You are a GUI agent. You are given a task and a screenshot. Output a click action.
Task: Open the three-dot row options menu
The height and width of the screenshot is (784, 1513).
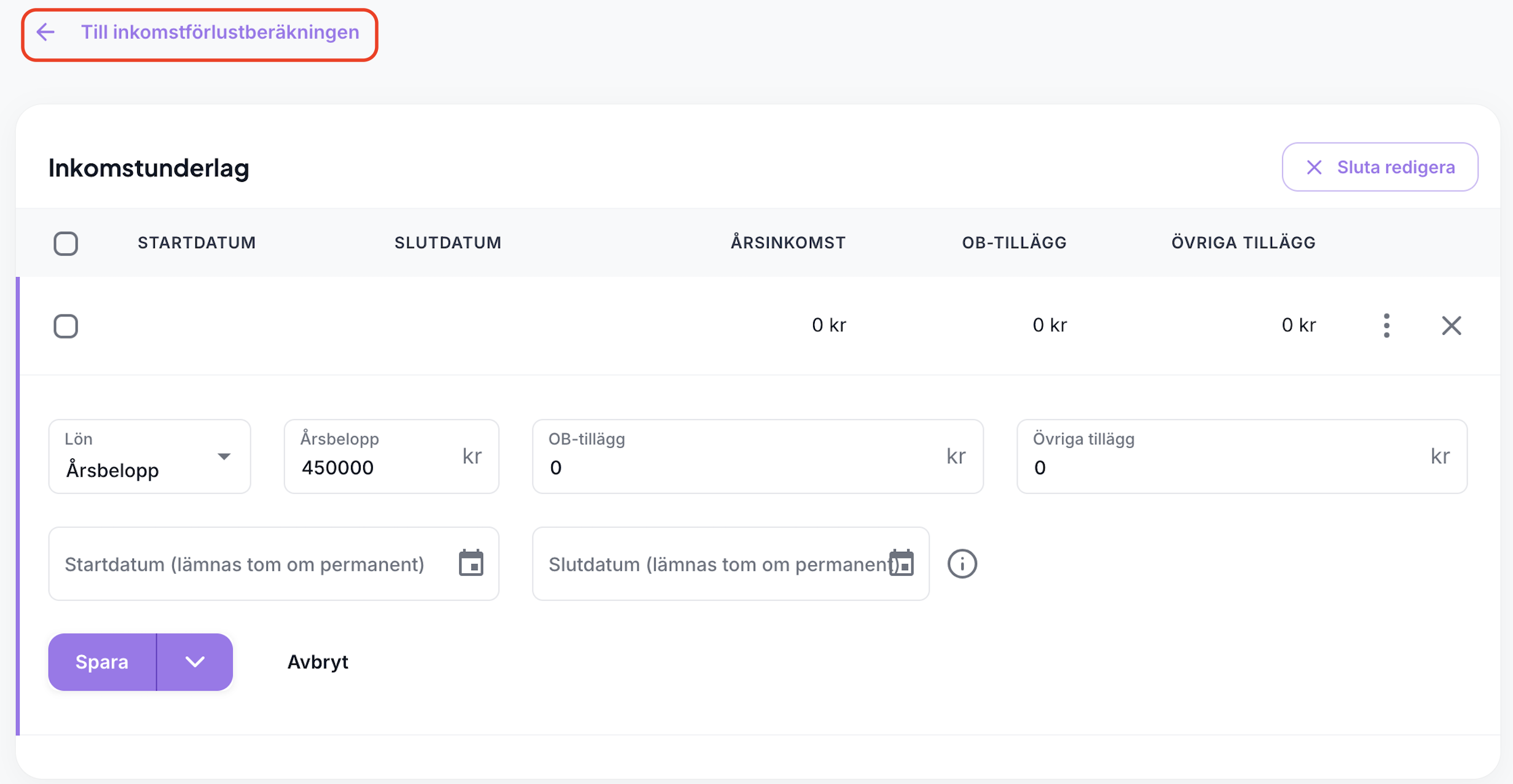(x=1386, y=326)
